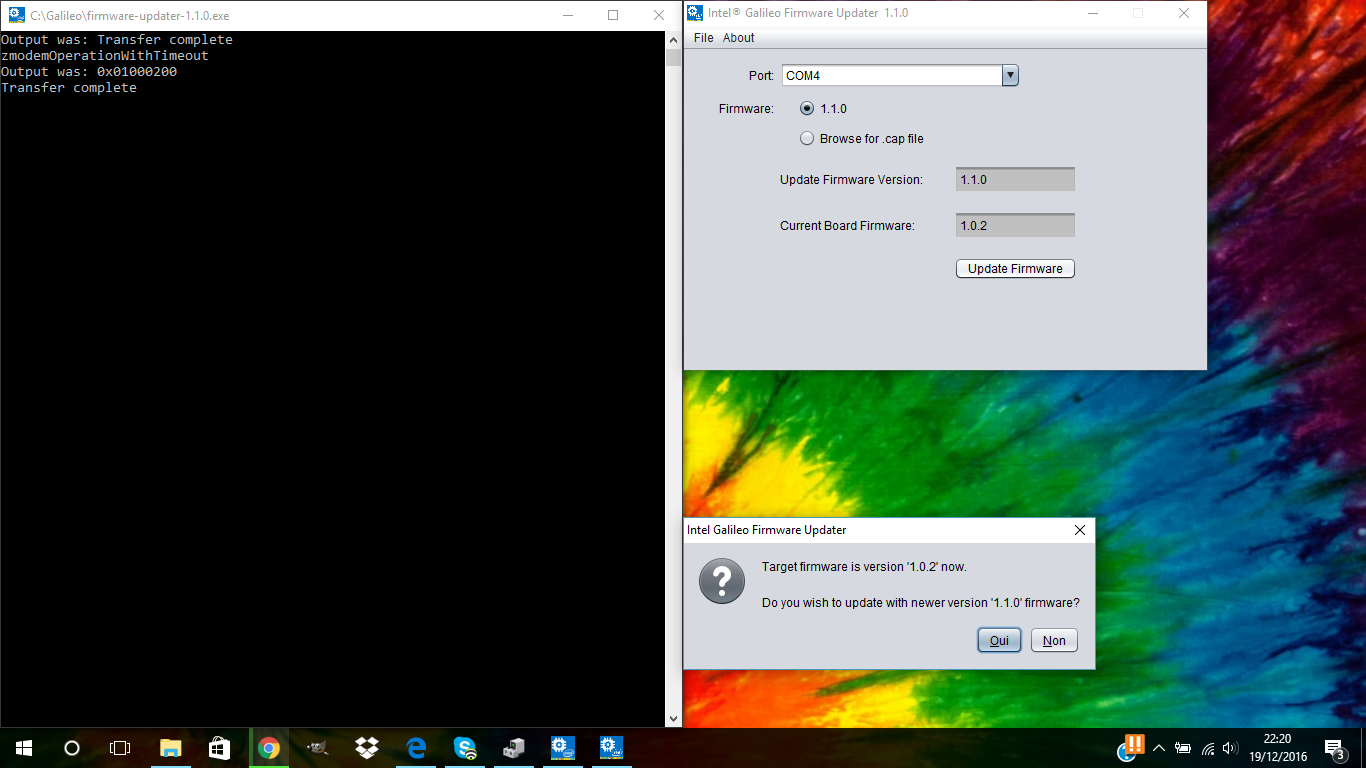Viewport: 1366px width, 768px height.
Task: Open the About menu
Action: click(x=738, y=38)
